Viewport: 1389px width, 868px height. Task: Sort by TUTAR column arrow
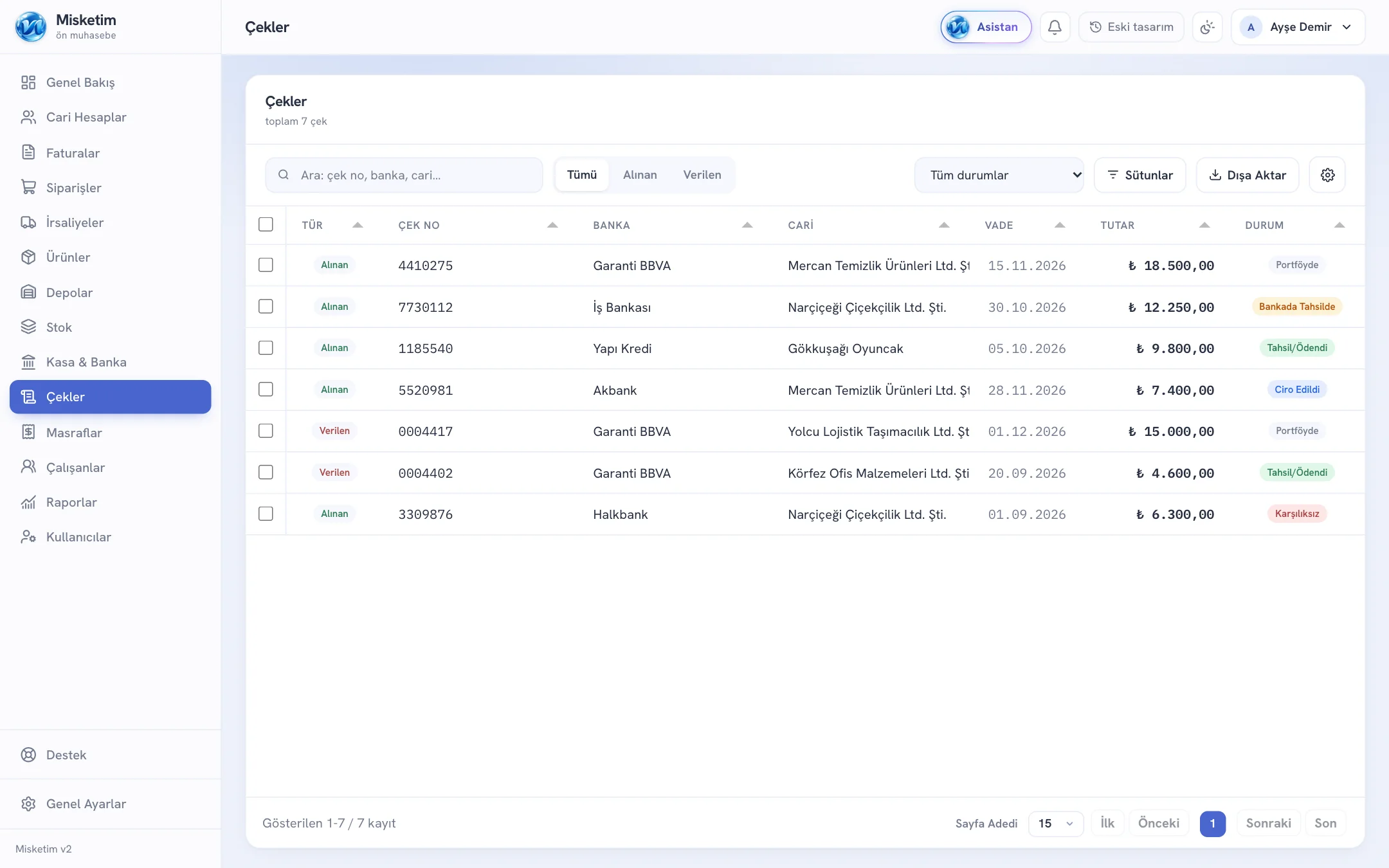tap(1204, 225)
